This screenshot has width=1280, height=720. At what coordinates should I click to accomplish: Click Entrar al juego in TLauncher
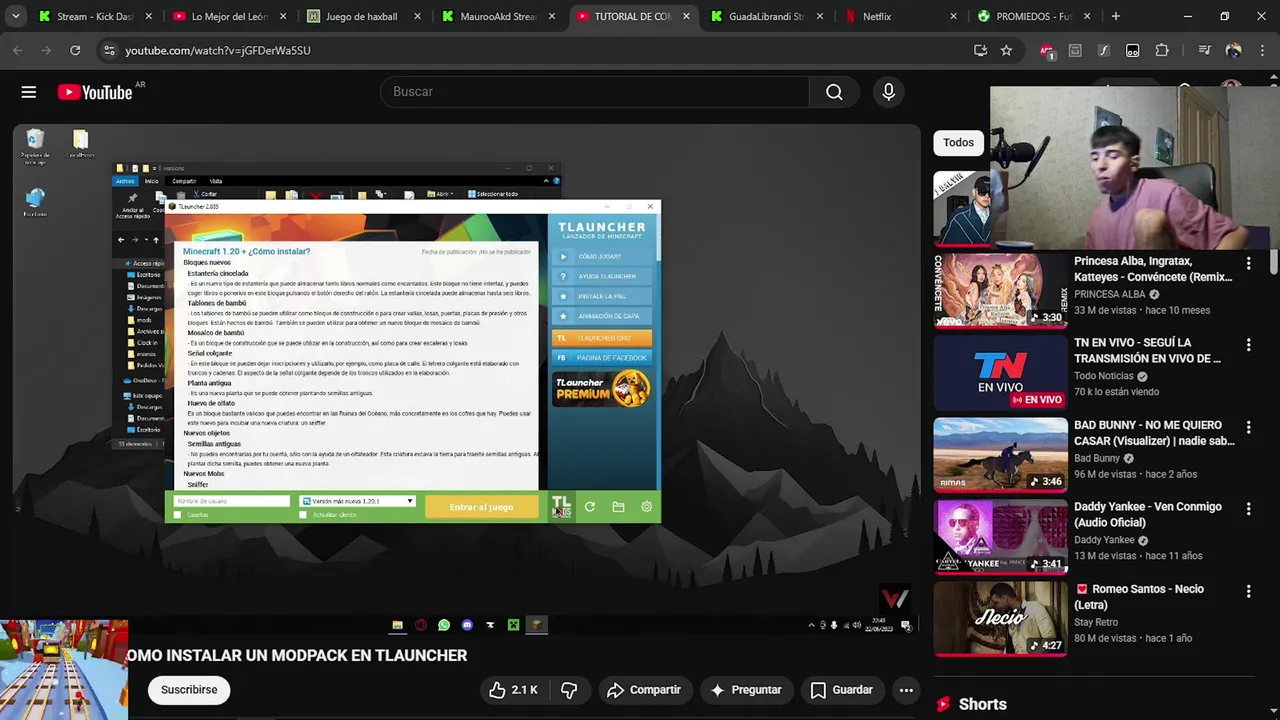pos(481,507)
